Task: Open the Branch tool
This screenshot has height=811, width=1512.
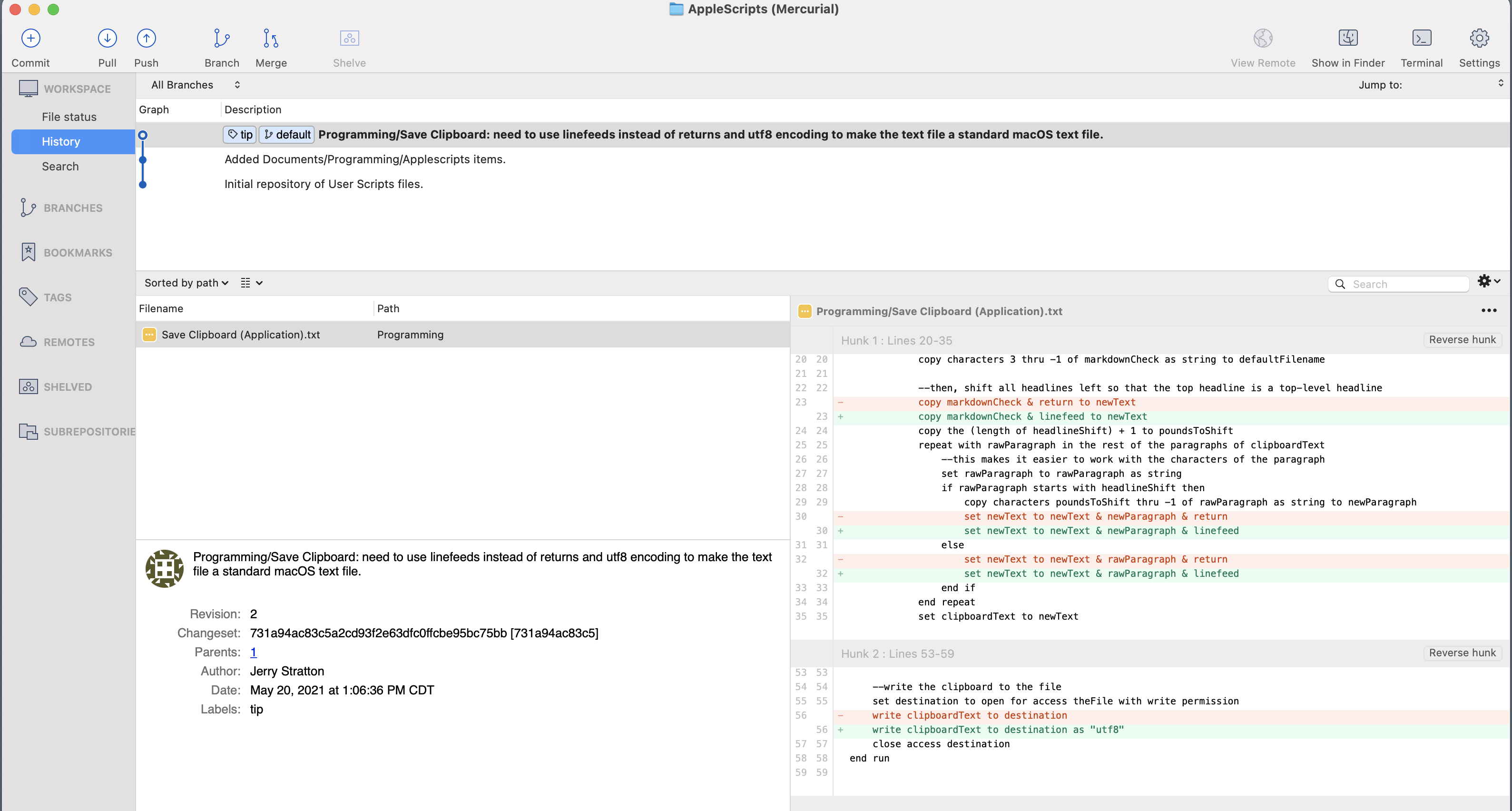Action: (221, 39)
